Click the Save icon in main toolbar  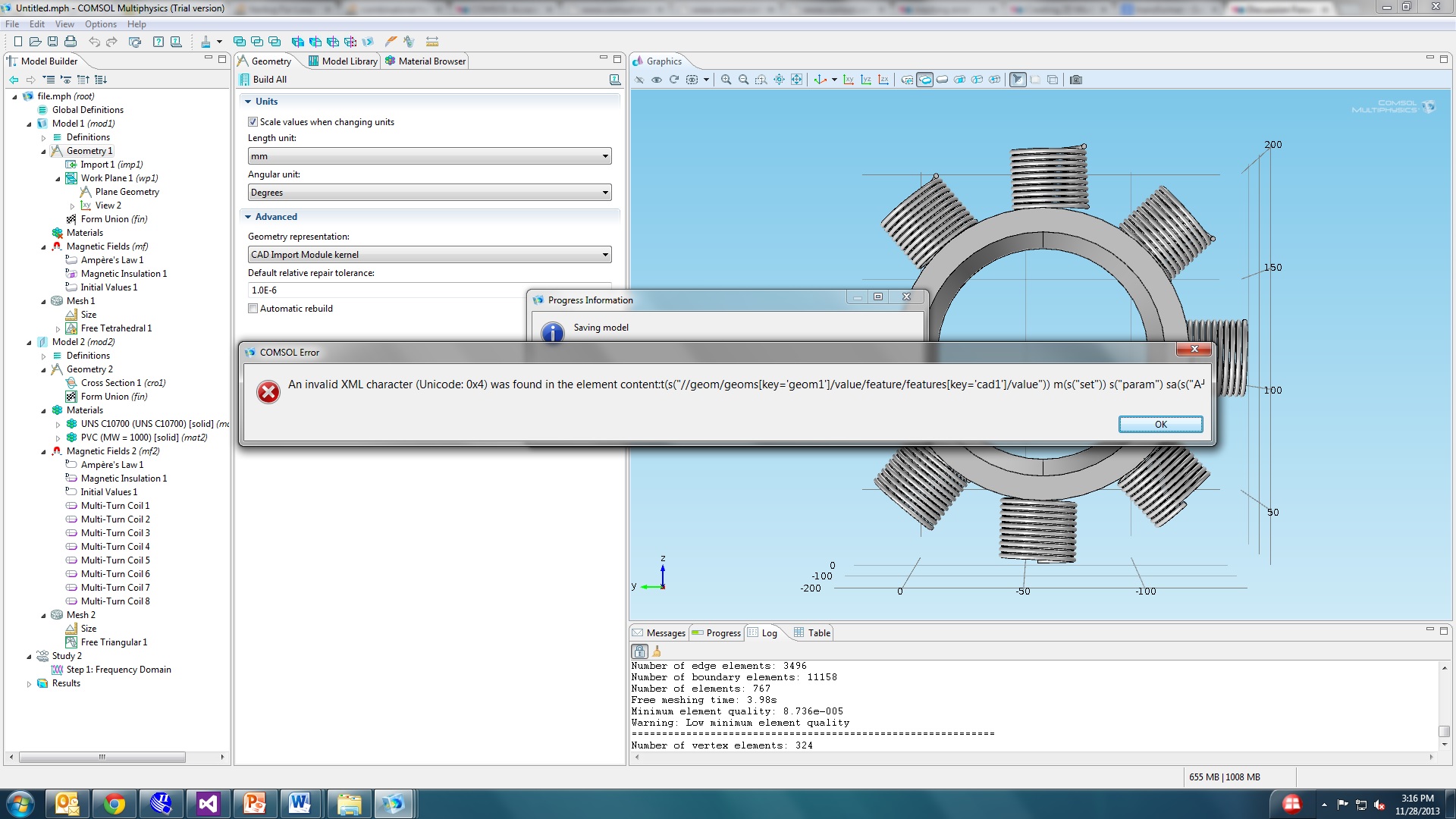coord(52,42)
